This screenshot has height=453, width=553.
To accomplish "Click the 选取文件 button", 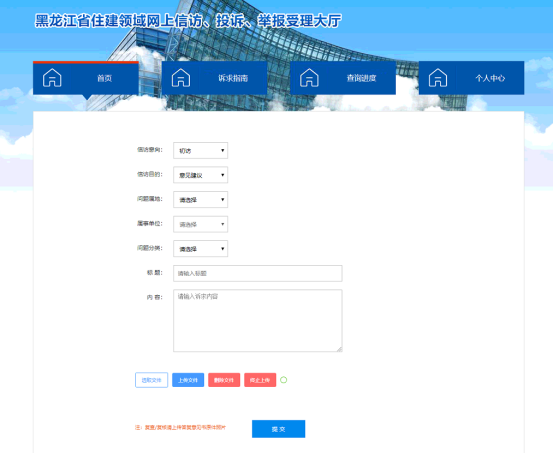I will [x=152, y=380].
